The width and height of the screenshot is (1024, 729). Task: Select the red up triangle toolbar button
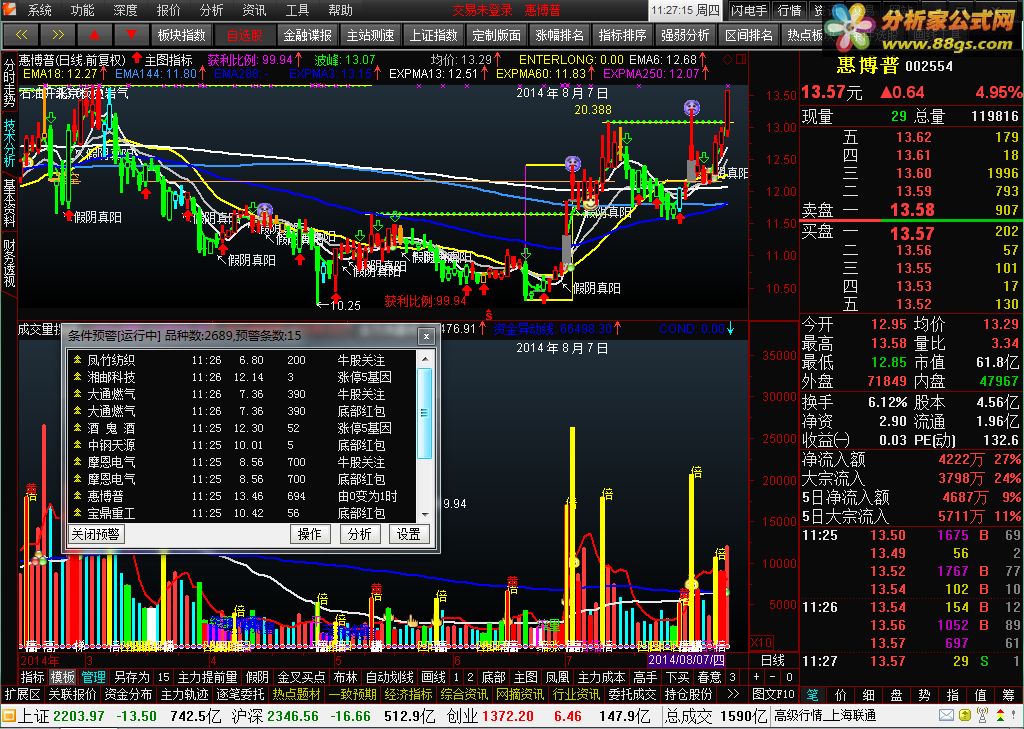[x=95, y=35]
